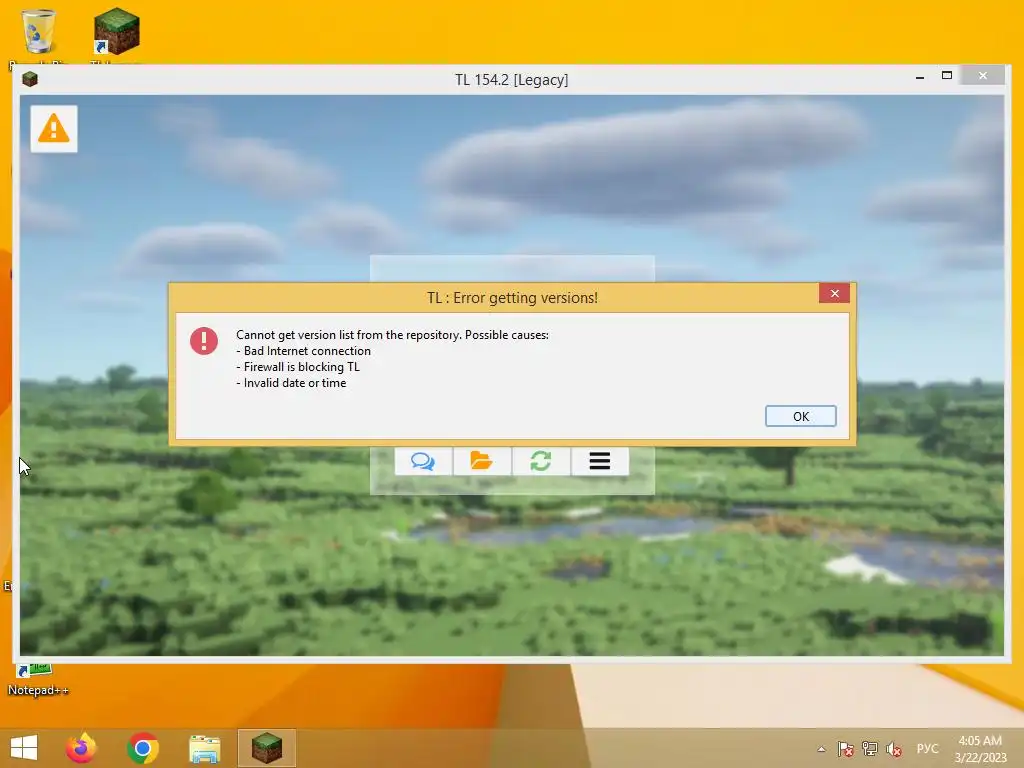The height and width of the screenshot is (768, 1024).
Task: Show hidden tray icons arrow
Action: click(822, 749)
